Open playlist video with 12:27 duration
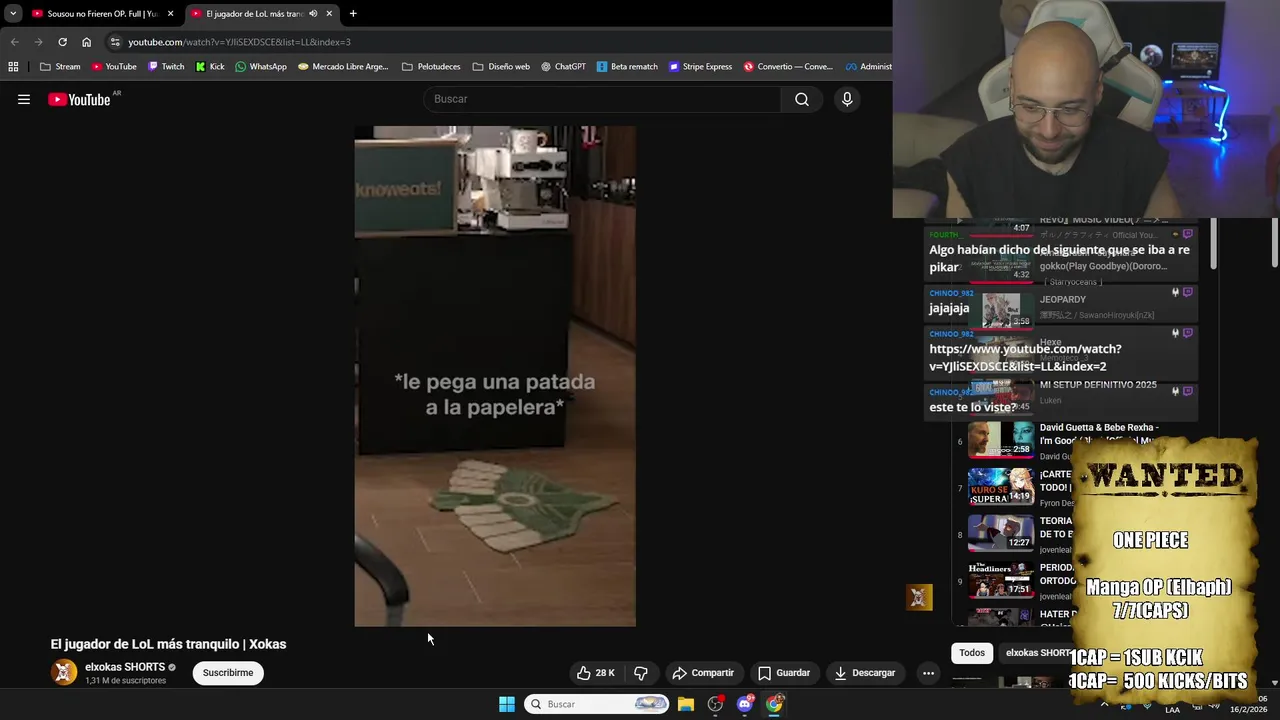The width and height of the screenshot is (1280, 720). (x=1001, y=533)
